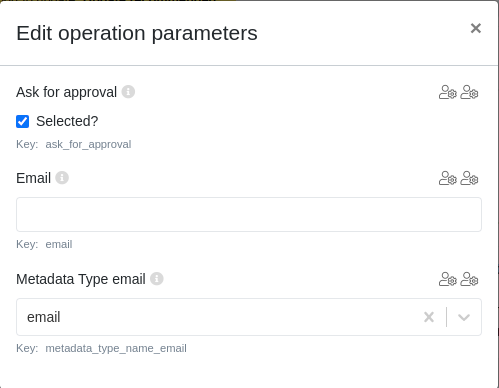
Task: Close the Edit operation parameters dialog
Action: pyautogui.click(x=476, y=28)
